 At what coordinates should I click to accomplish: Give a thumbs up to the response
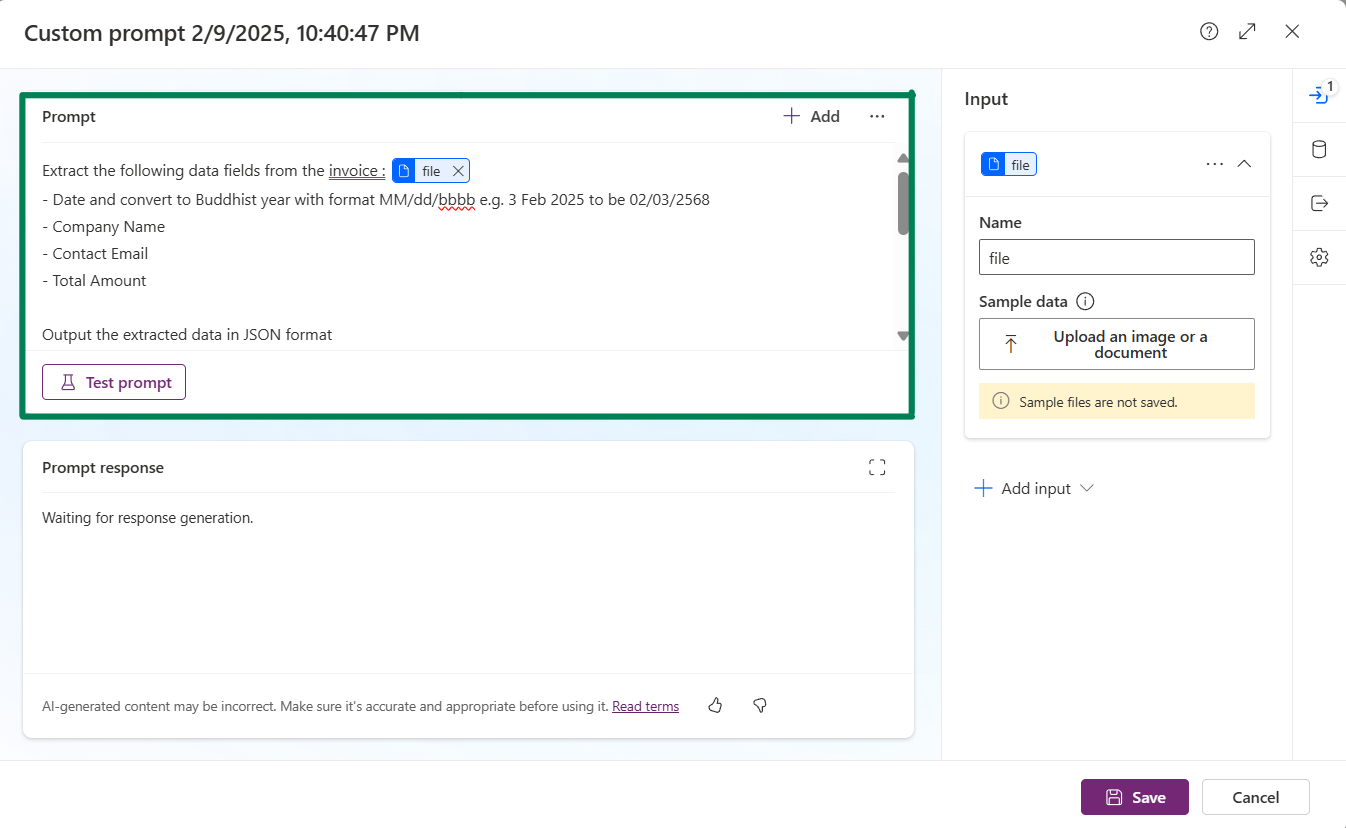pos(715,705)
